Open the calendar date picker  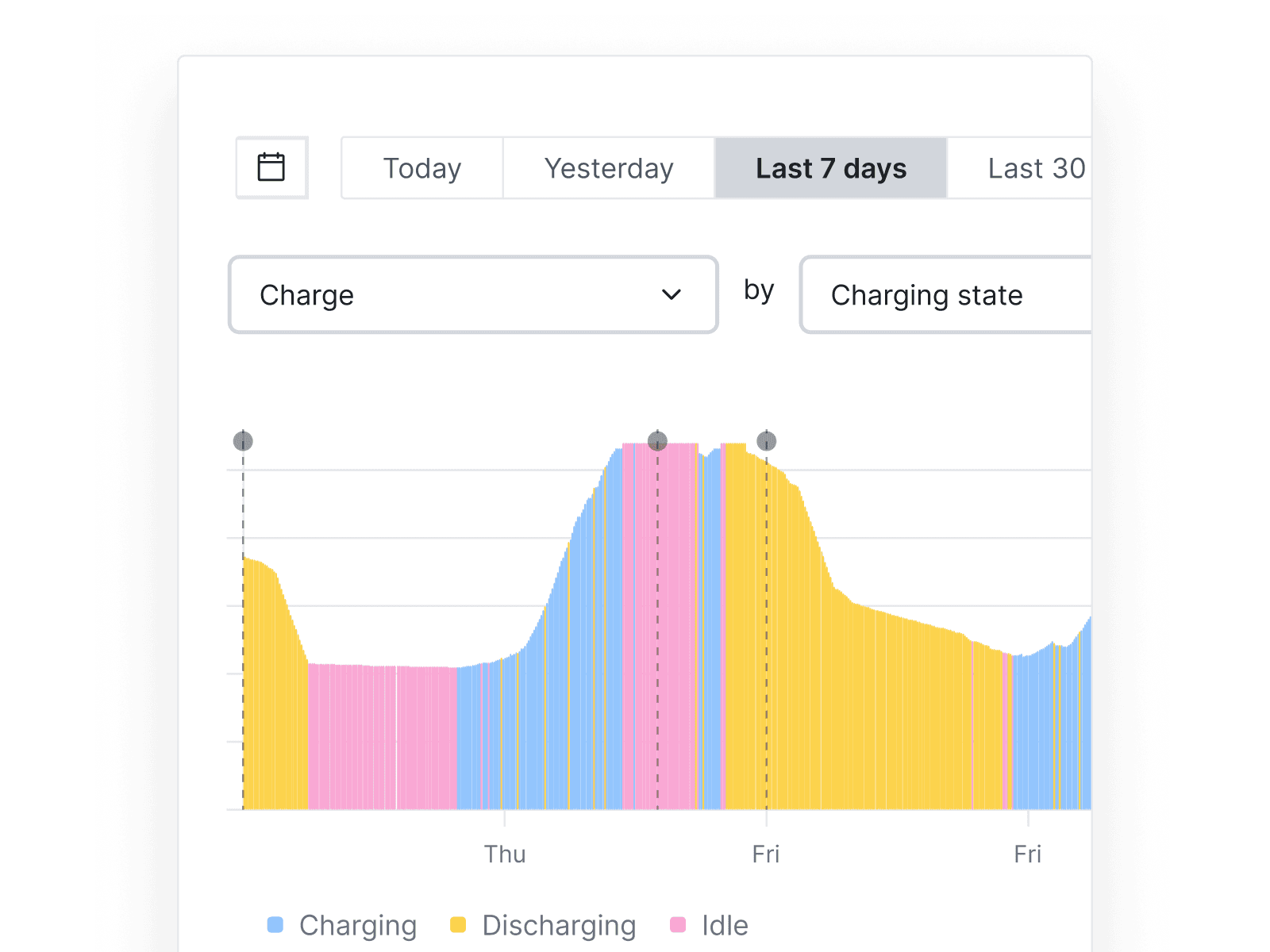click(271, 167)
